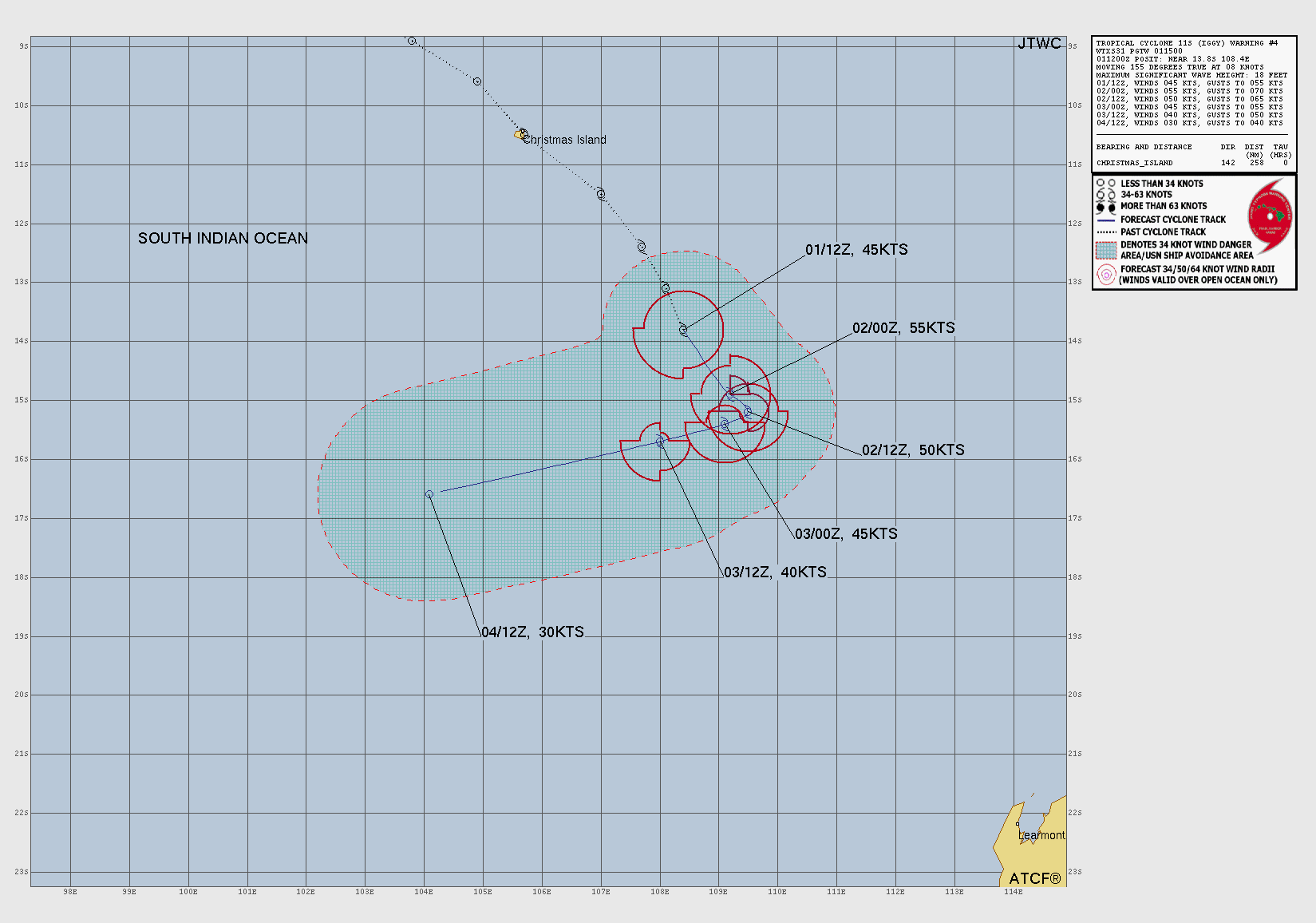Click the '34-63 knots' cyclone legend symbol

(x=1105, y=195)
